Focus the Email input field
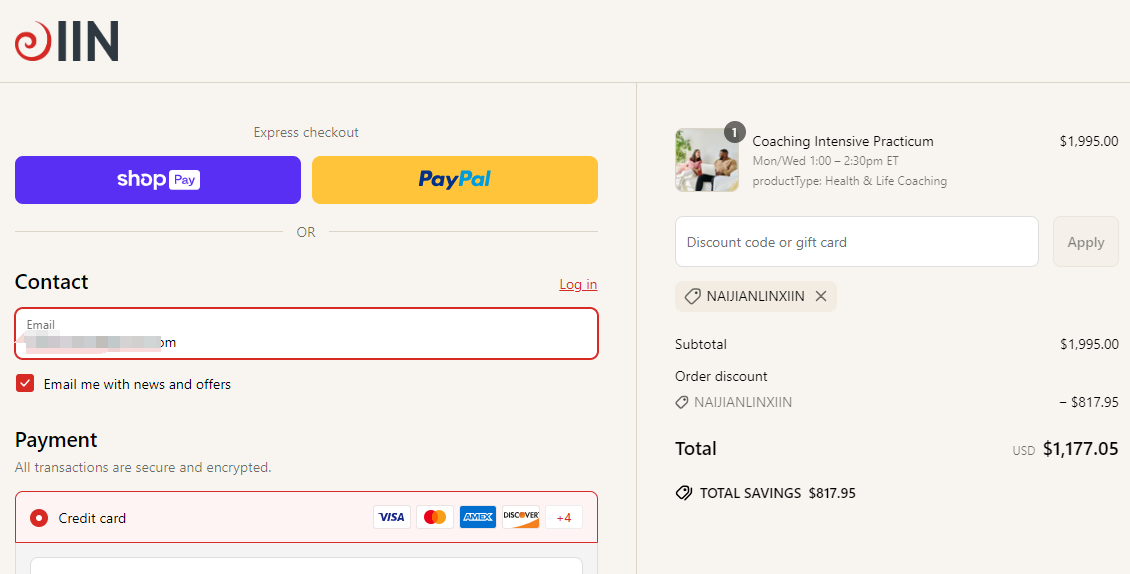1130x574 pixels. tap(306, 333)
